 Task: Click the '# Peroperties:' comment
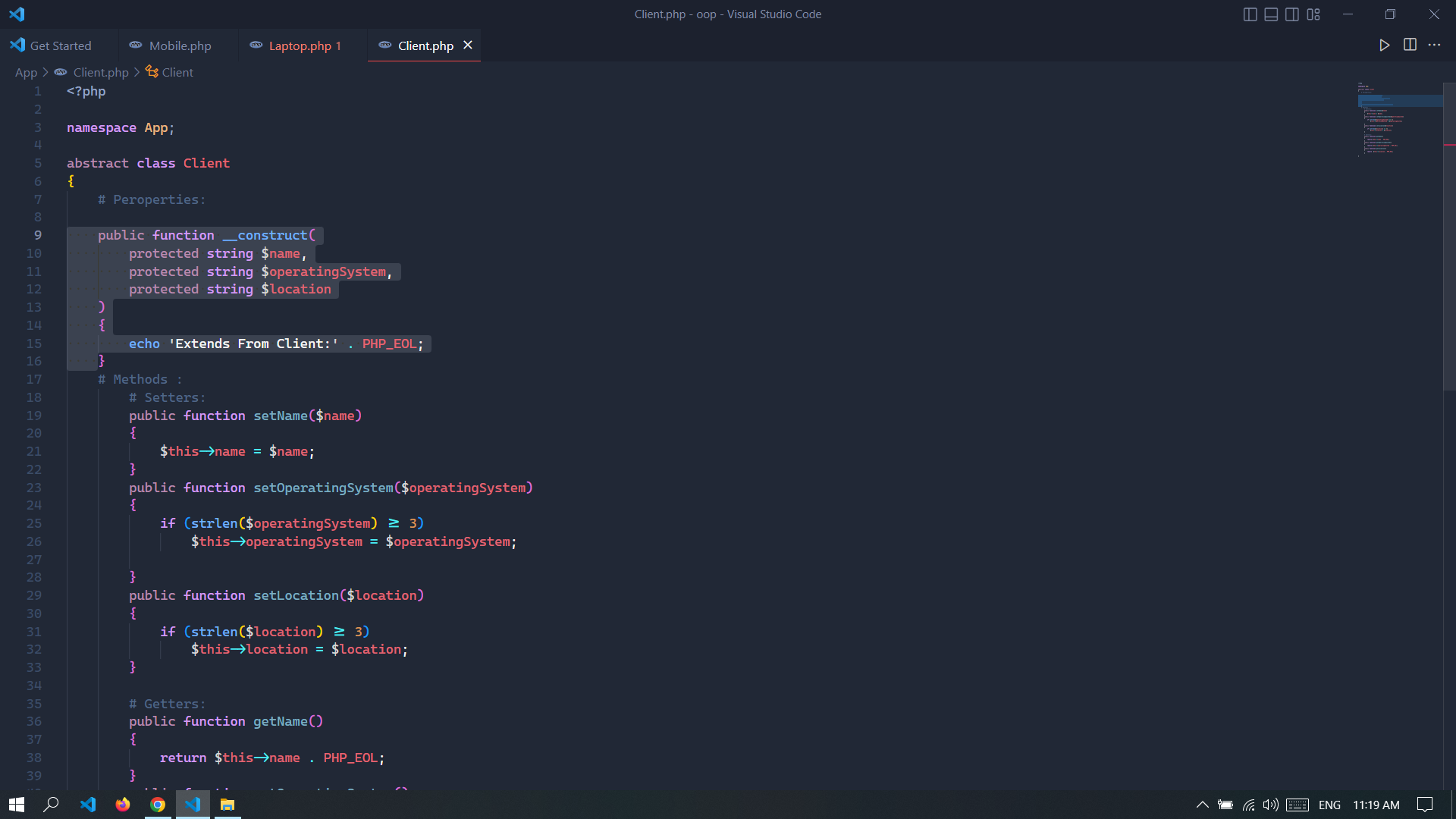click(152, 199)
